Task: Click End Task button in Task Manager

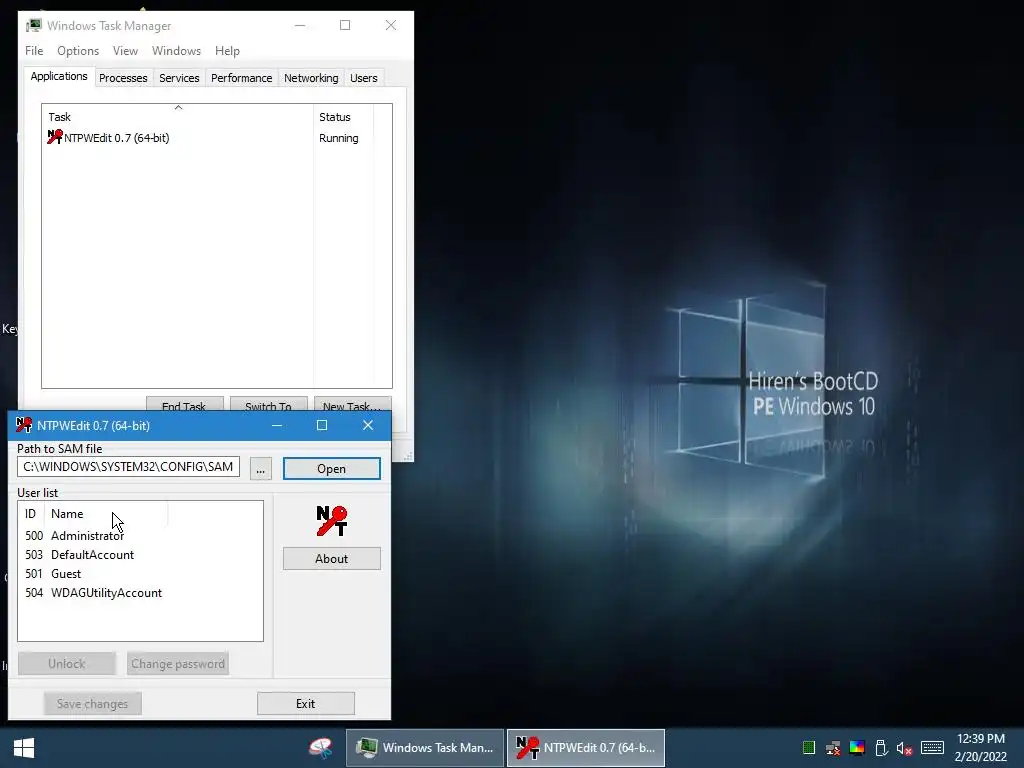Action: [184, 404]
